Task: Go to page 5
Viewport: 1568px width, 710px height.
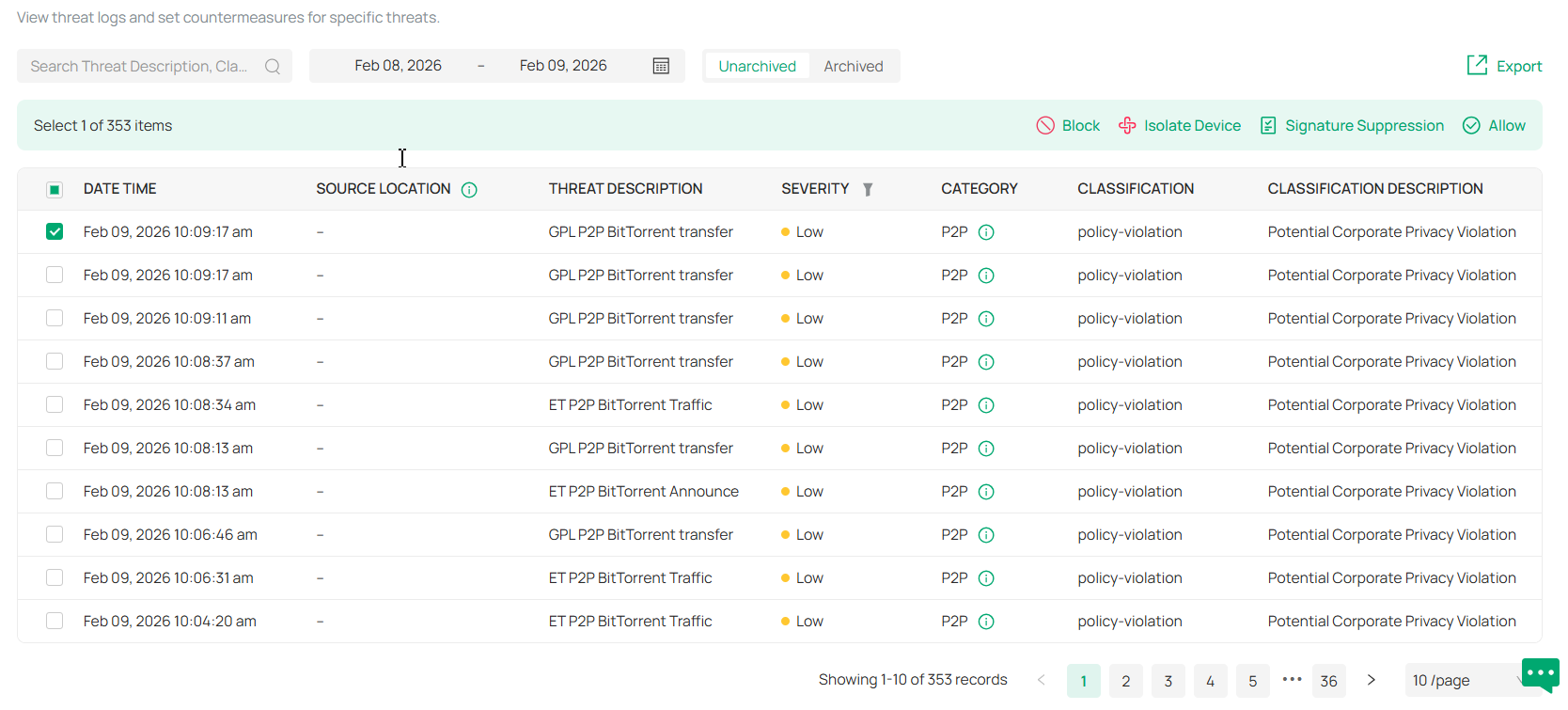Action: [1253, 681]
